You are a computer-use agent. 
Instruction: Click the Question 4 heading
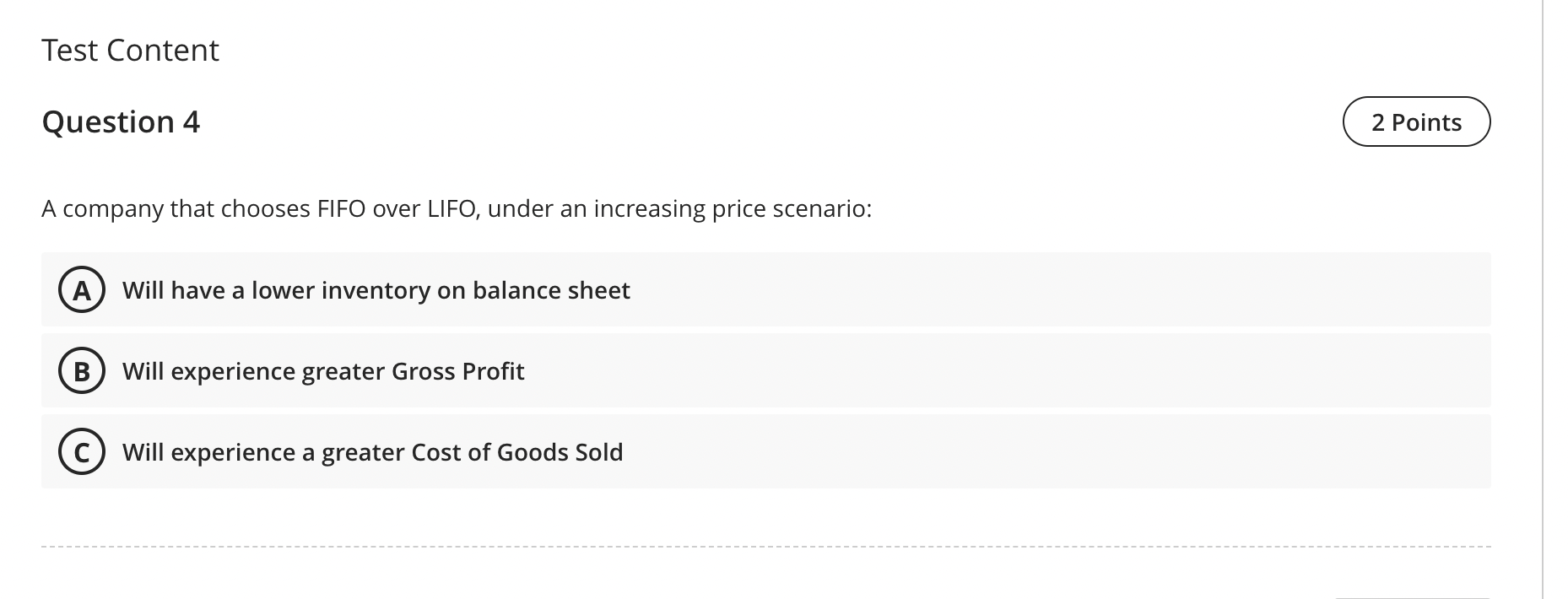pyautogui.click(x=121, y=121)
